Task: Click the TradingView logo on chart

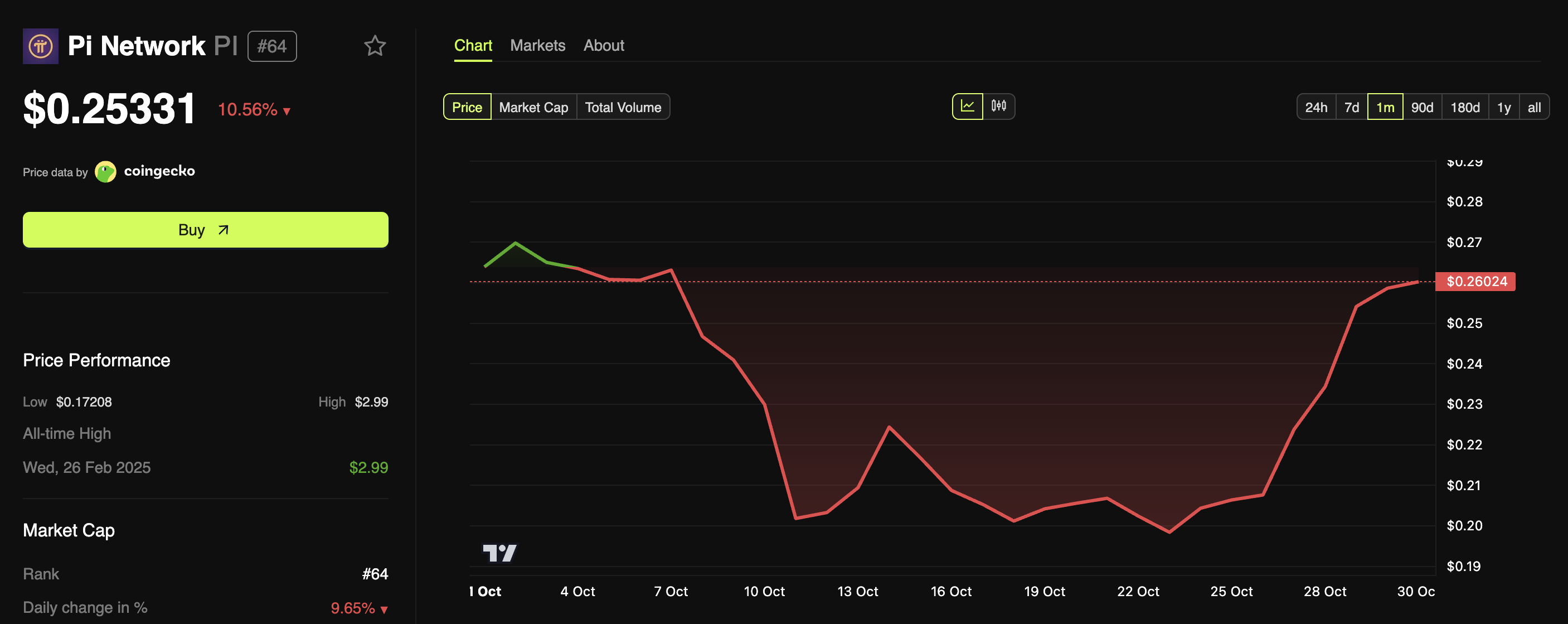Action: (499, 553)
